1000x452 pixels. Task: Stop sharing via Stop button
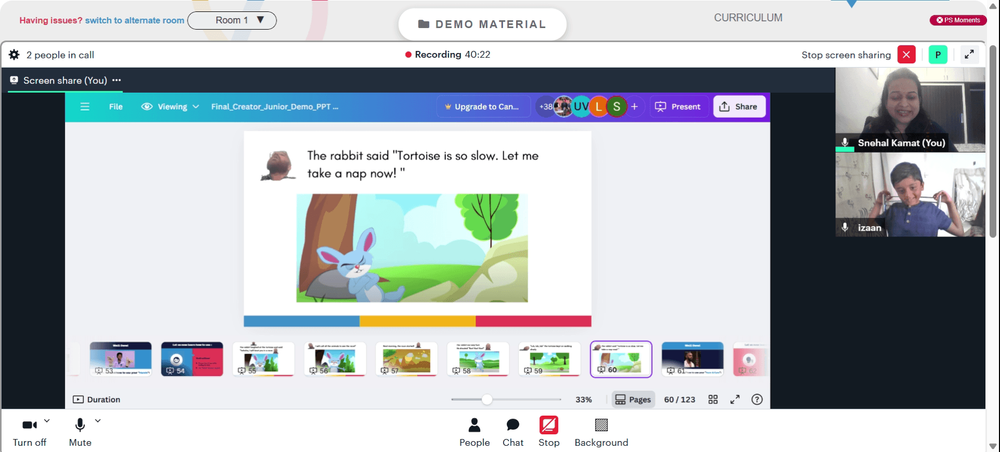[548, 432]
